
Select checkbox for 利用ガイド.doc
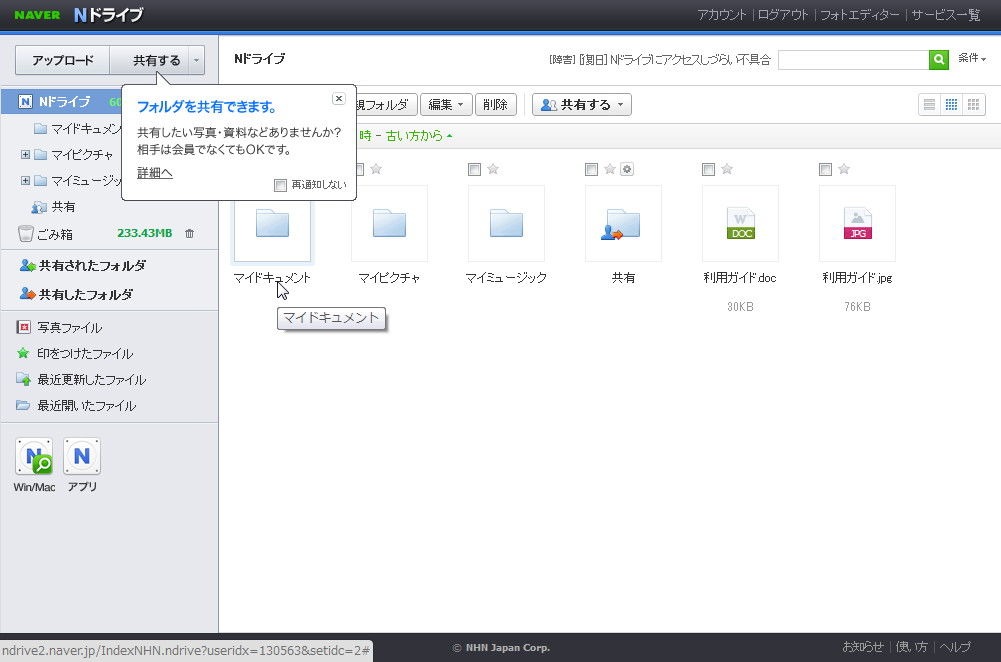coord(708,169)
